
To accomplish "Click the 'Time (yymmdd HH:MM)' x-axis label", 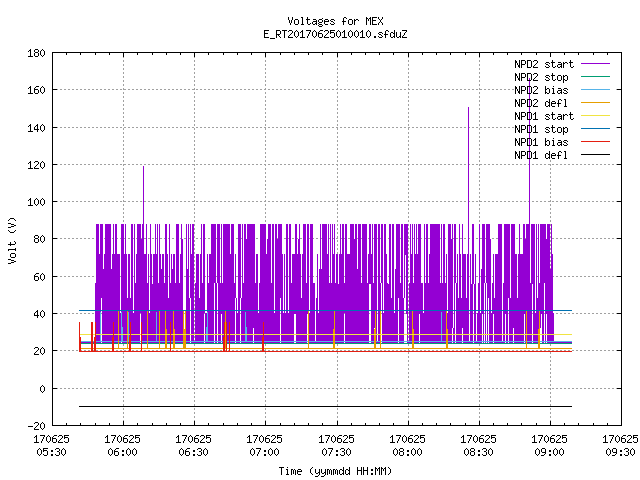I will click(x=335, y=471).
